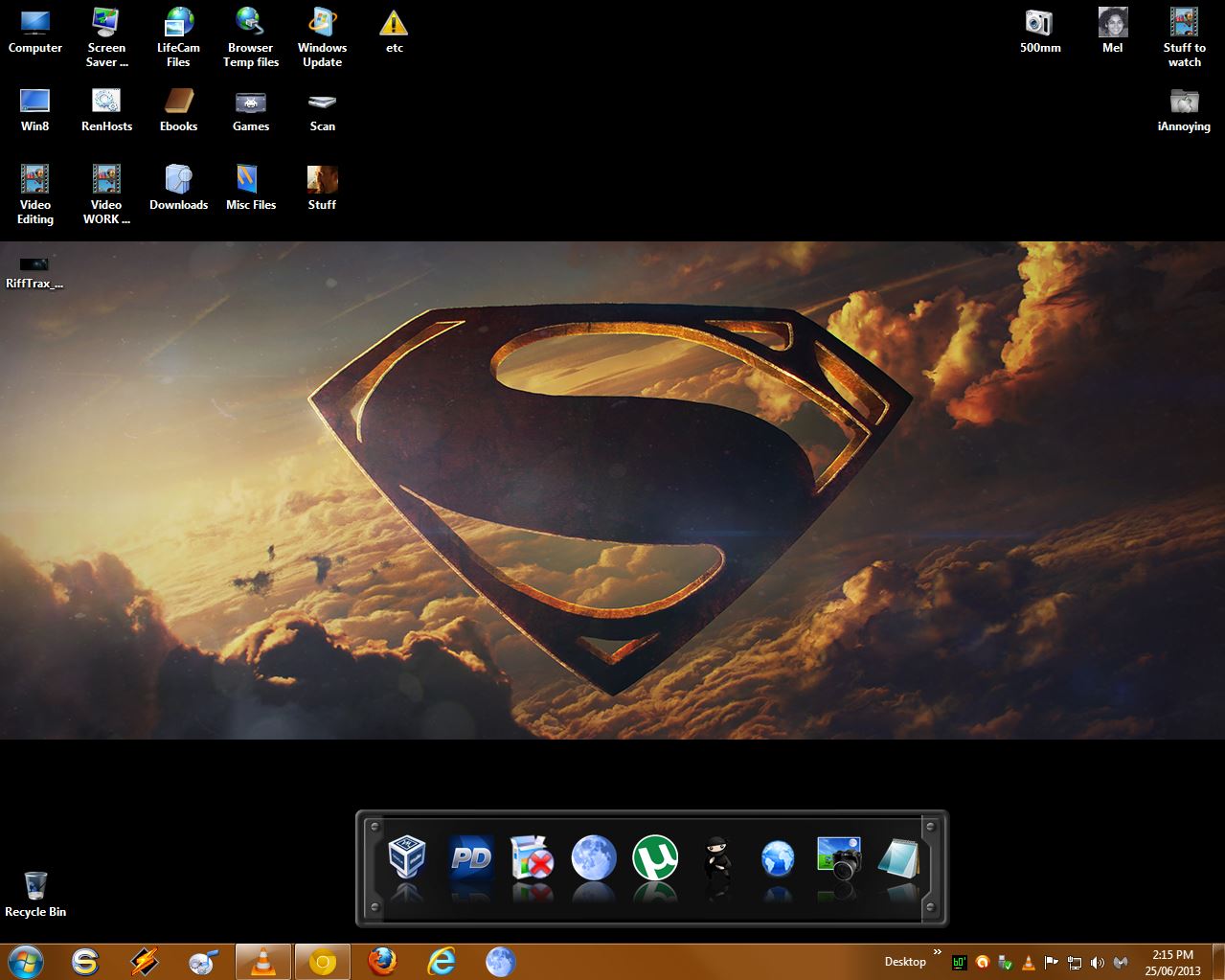Select the Win8 desktop icon
The image size is (1225, 980).
[35, 110]
